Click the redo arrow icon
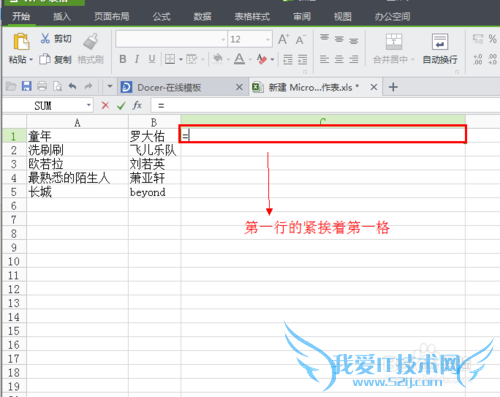 (88, 87)
